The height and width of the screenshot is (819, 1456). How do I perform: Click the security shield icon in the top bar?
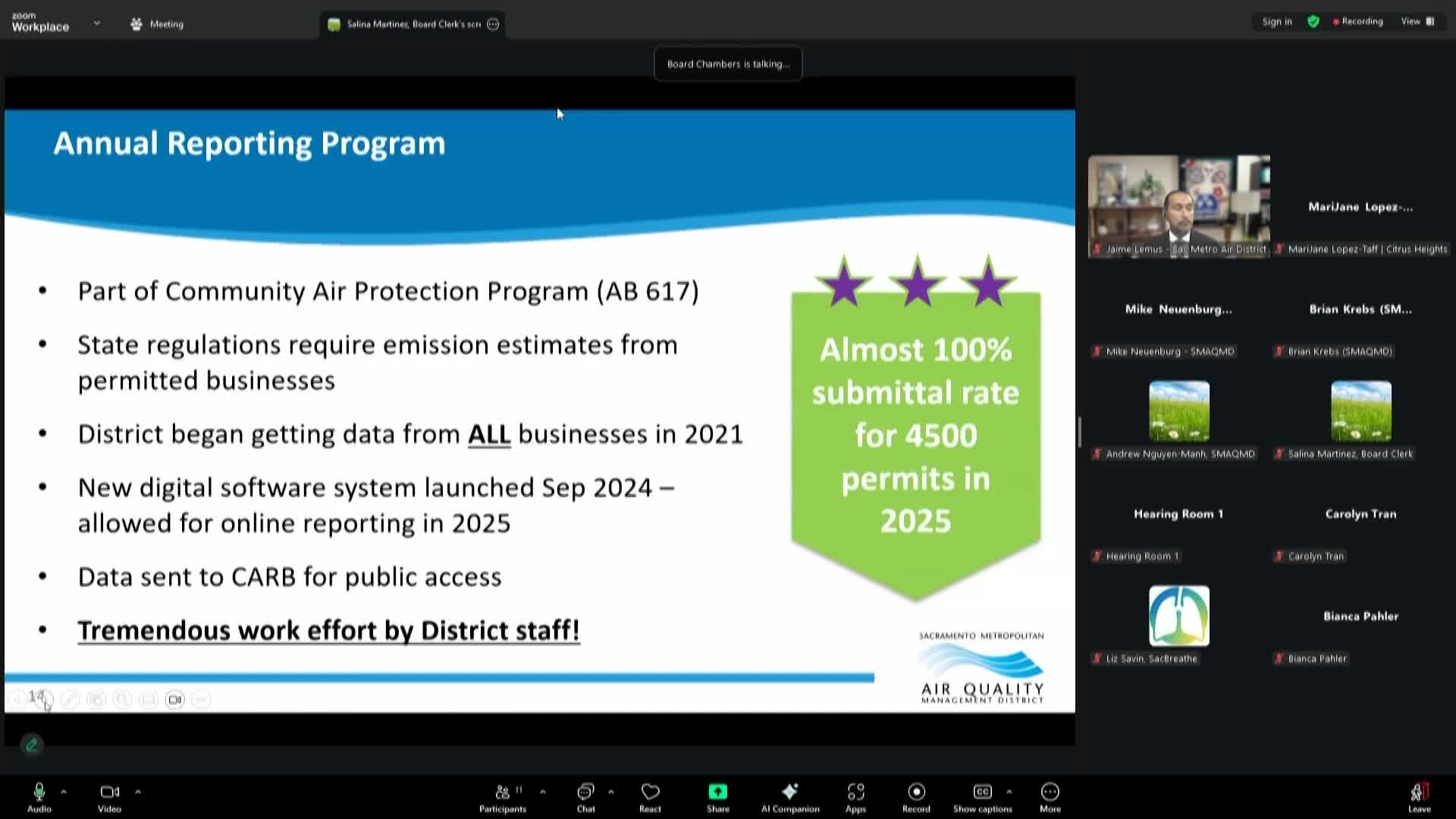1313,21
